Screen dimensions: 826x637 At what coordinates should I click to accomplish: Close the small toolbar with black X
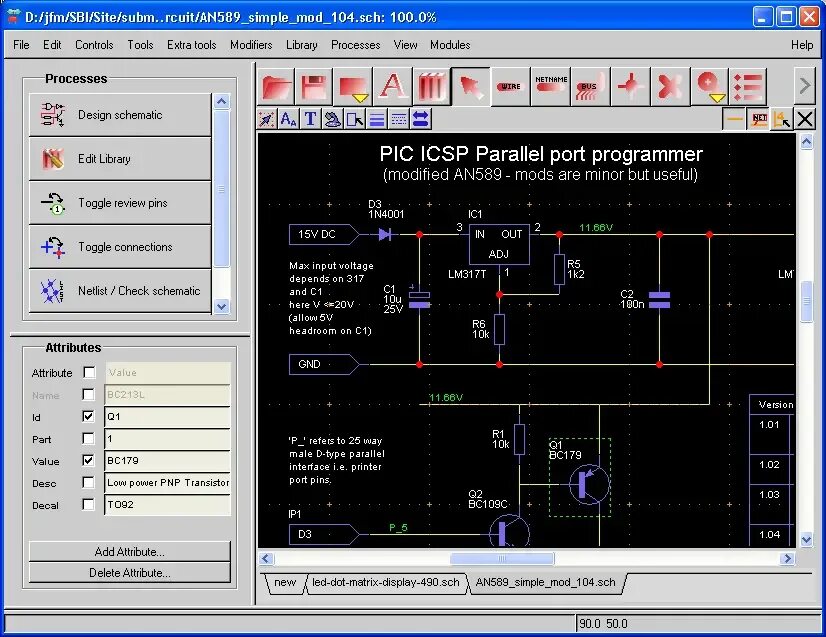(805, 119)
